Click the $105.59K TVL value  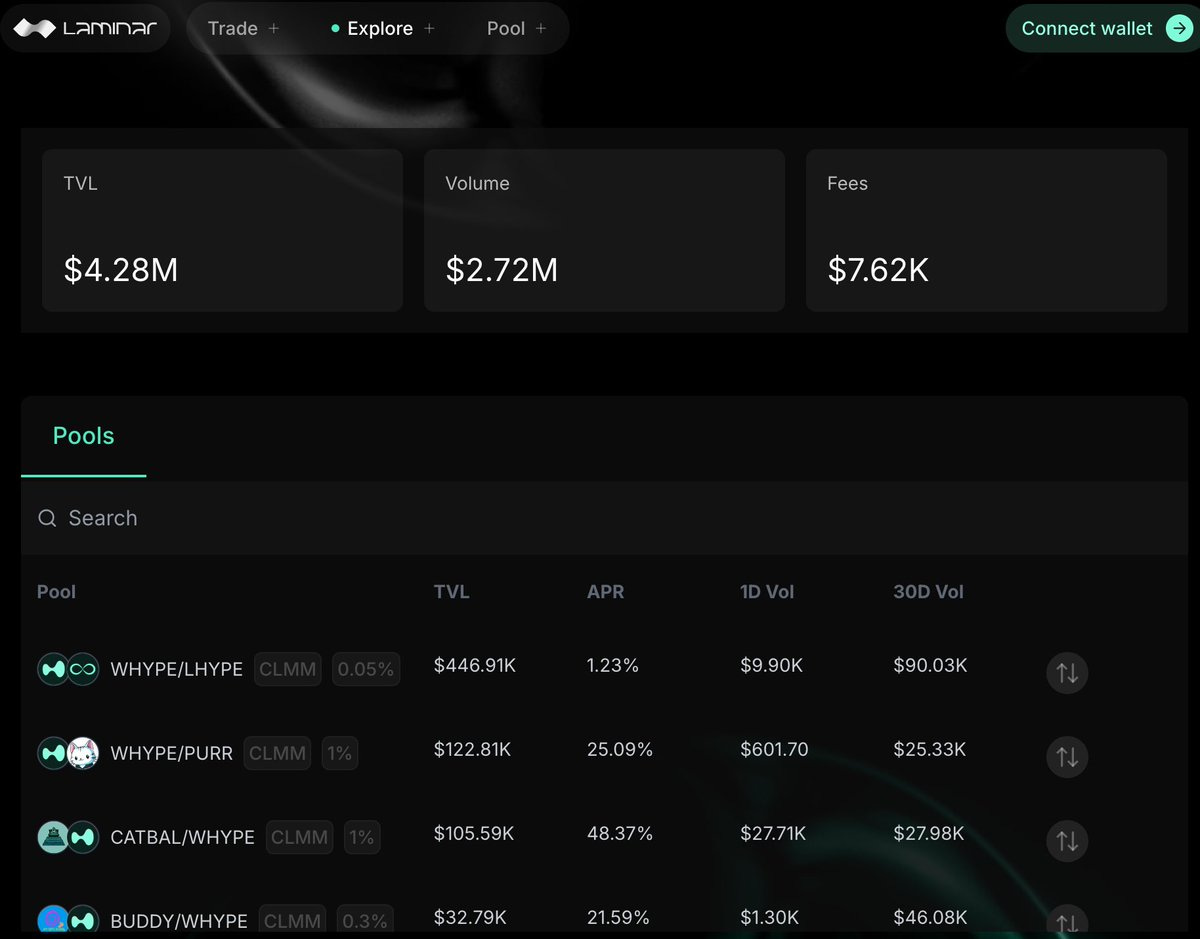click(474, 833)
